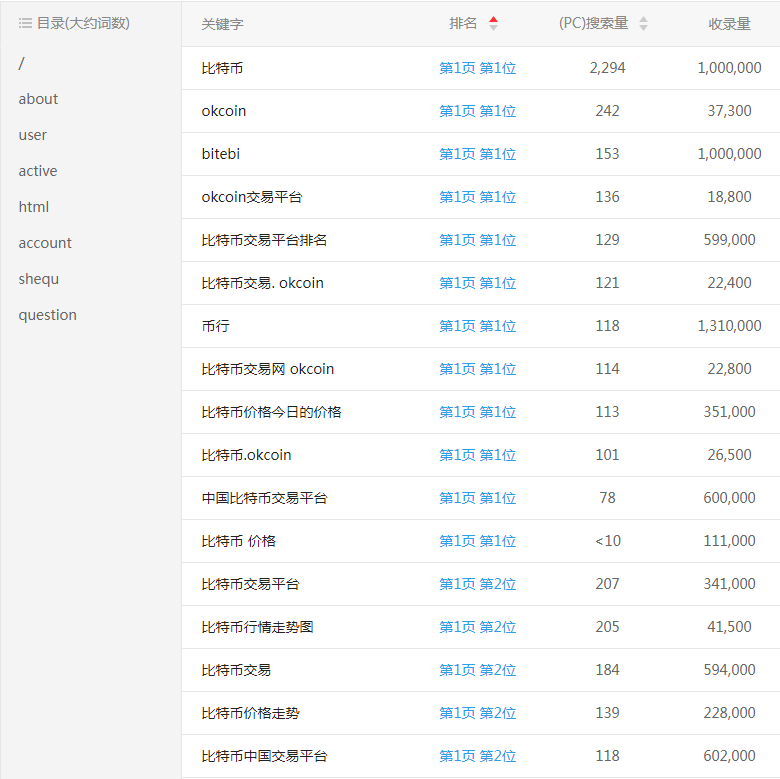The width and height of the screenshot is (780, 779).
Task: Open the html directory entry
Action: pos(33,207)
